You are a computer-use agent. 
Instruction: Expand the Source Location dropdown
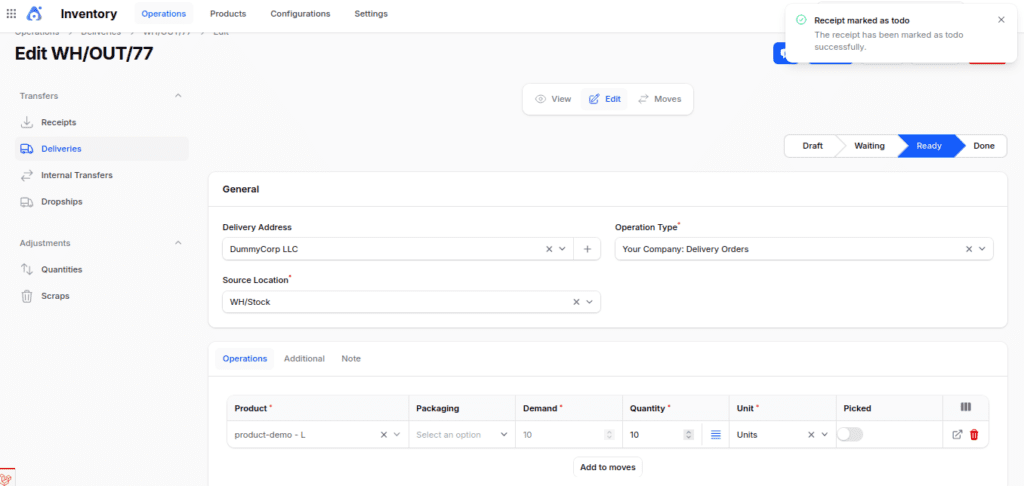(589, 302)
